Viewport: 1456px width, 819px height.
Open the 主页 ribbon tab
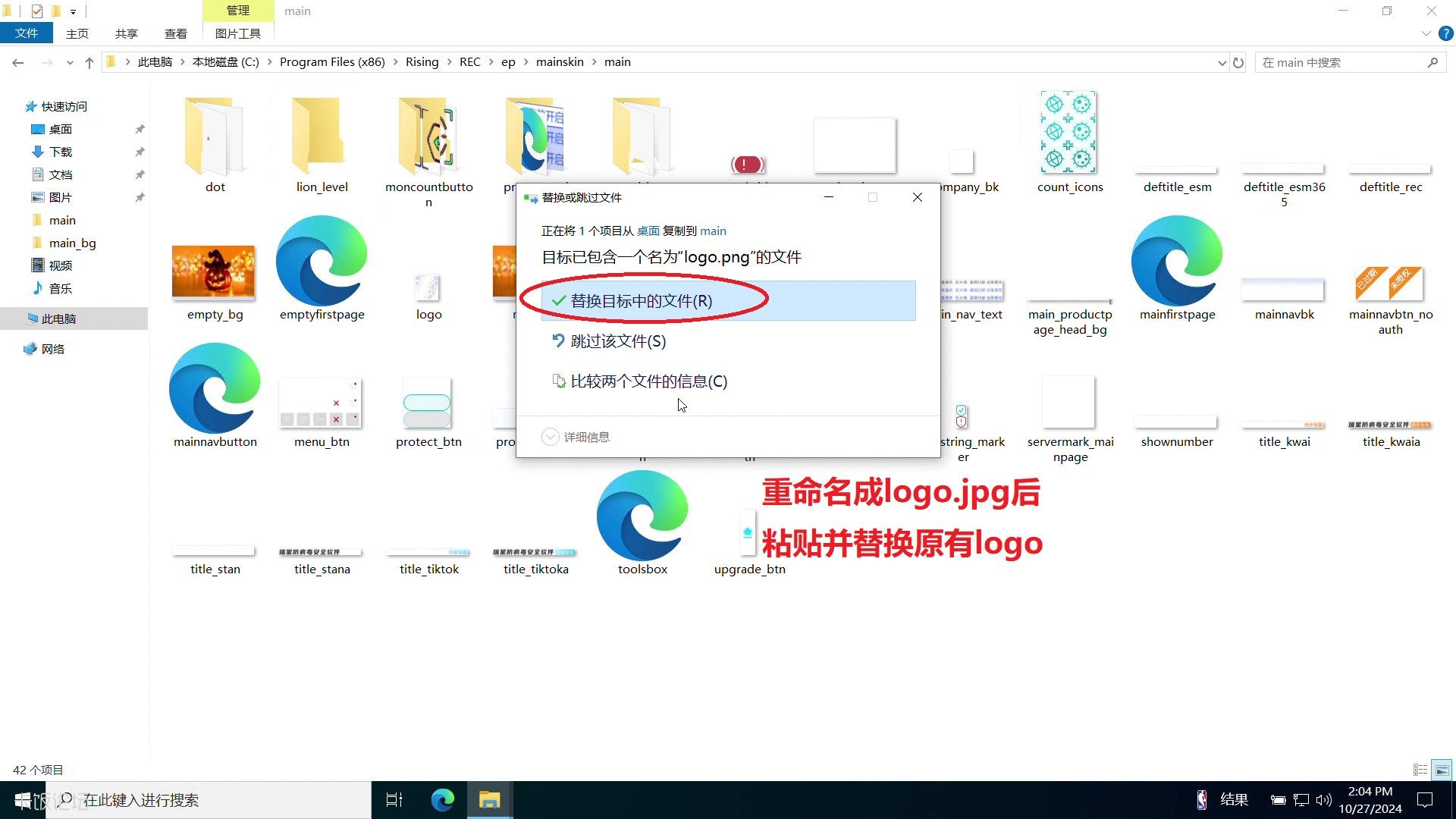click(77, 33)
